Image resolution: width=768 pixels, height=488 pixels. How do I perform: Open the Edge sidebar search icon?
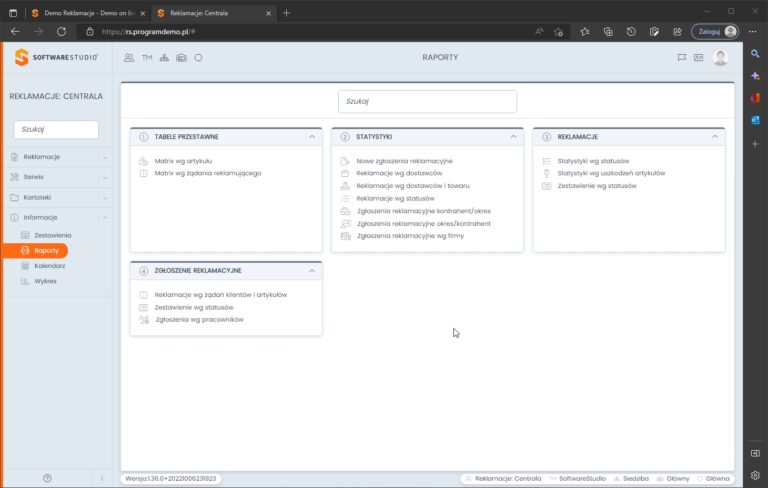755,54
